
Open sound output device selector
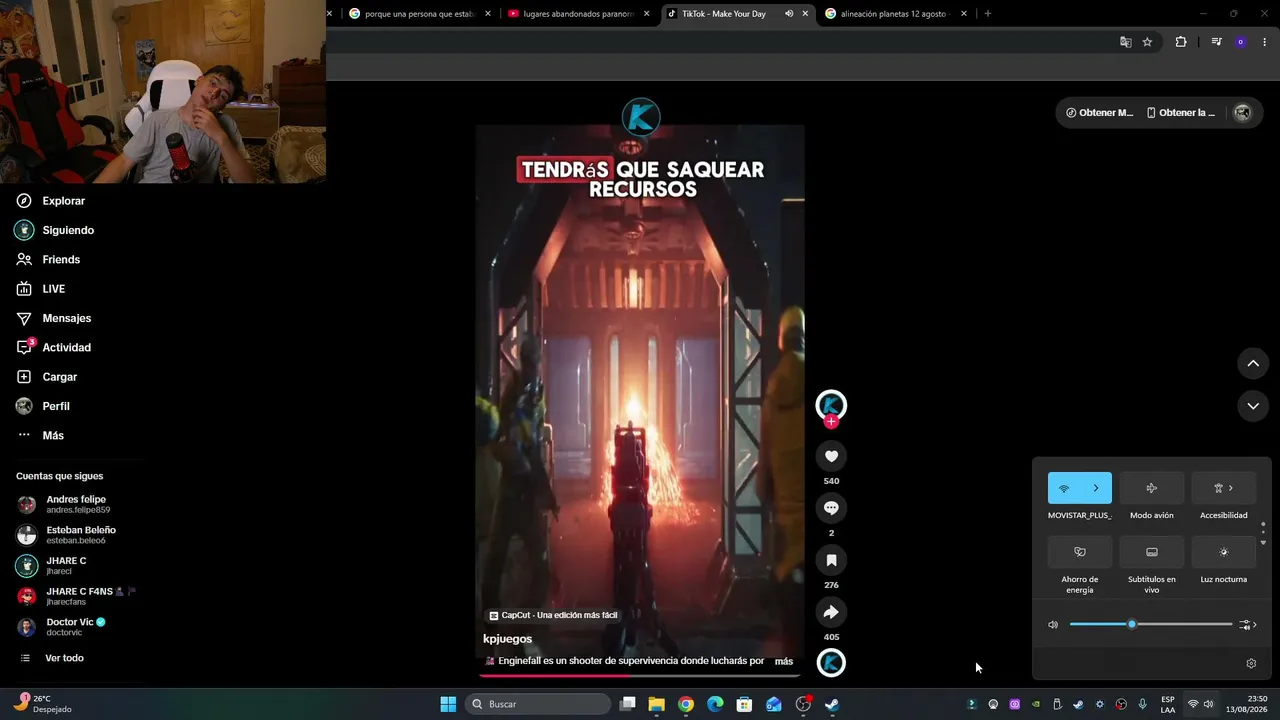(x=1247, y=625)
